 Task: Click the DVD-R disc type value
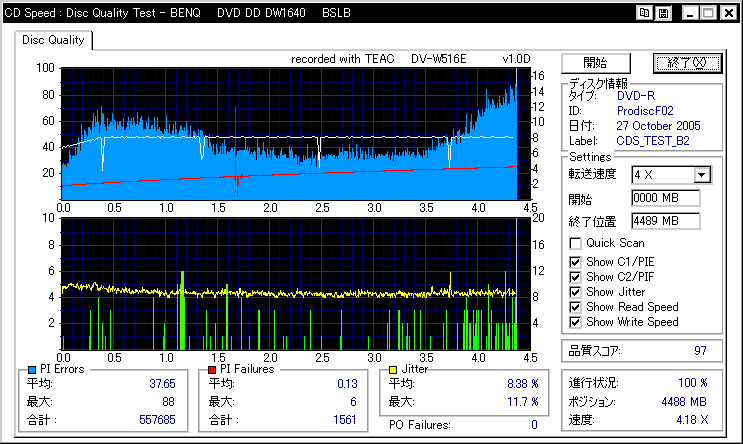(636, 96)
